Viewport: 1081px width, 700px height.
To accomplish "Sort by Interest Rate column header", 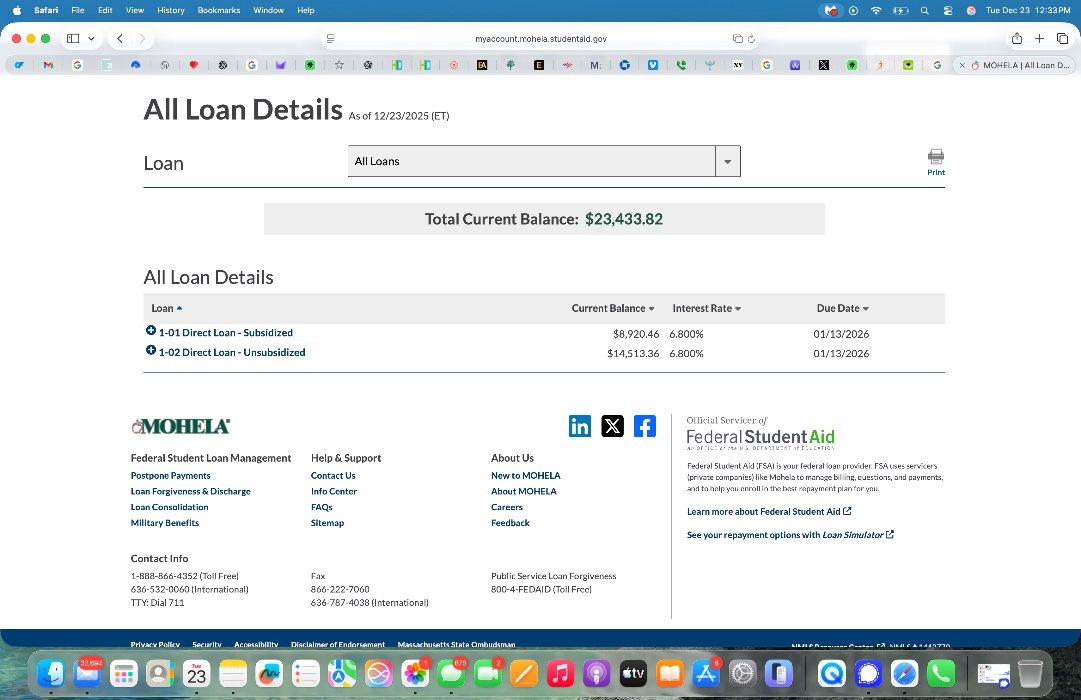I will click(x=706, y=308).
